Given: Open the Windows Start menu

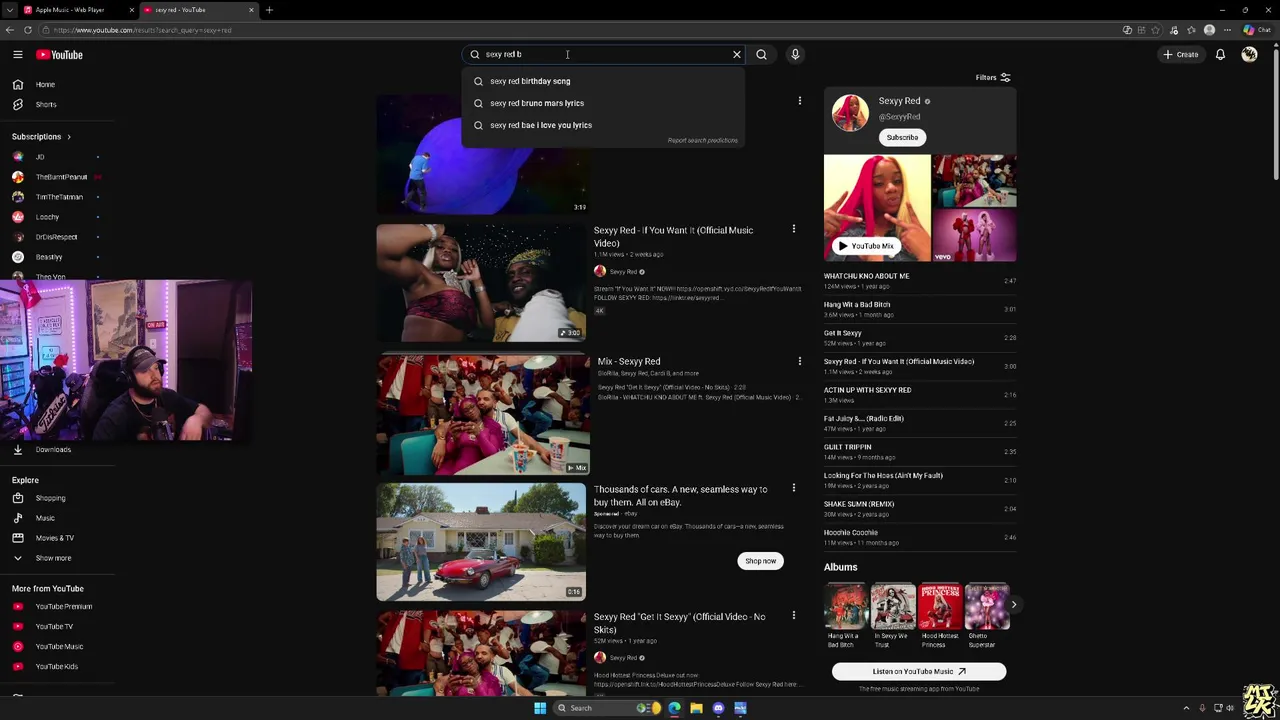Looking at the screenshot, I should pyautogui.click(x=540, y=708).
